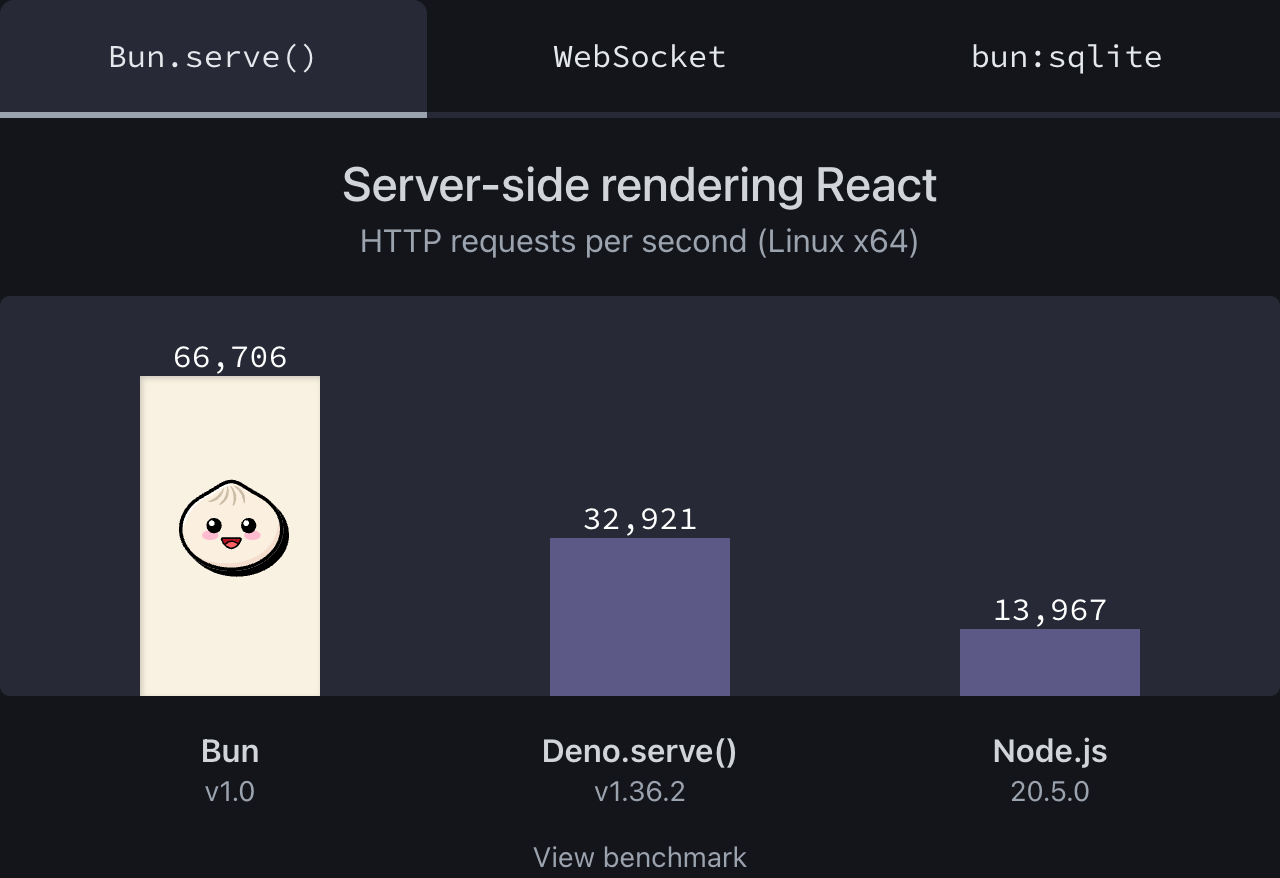
Task: Click the 20.5.0 version text
Action: tap(1049, 791)
